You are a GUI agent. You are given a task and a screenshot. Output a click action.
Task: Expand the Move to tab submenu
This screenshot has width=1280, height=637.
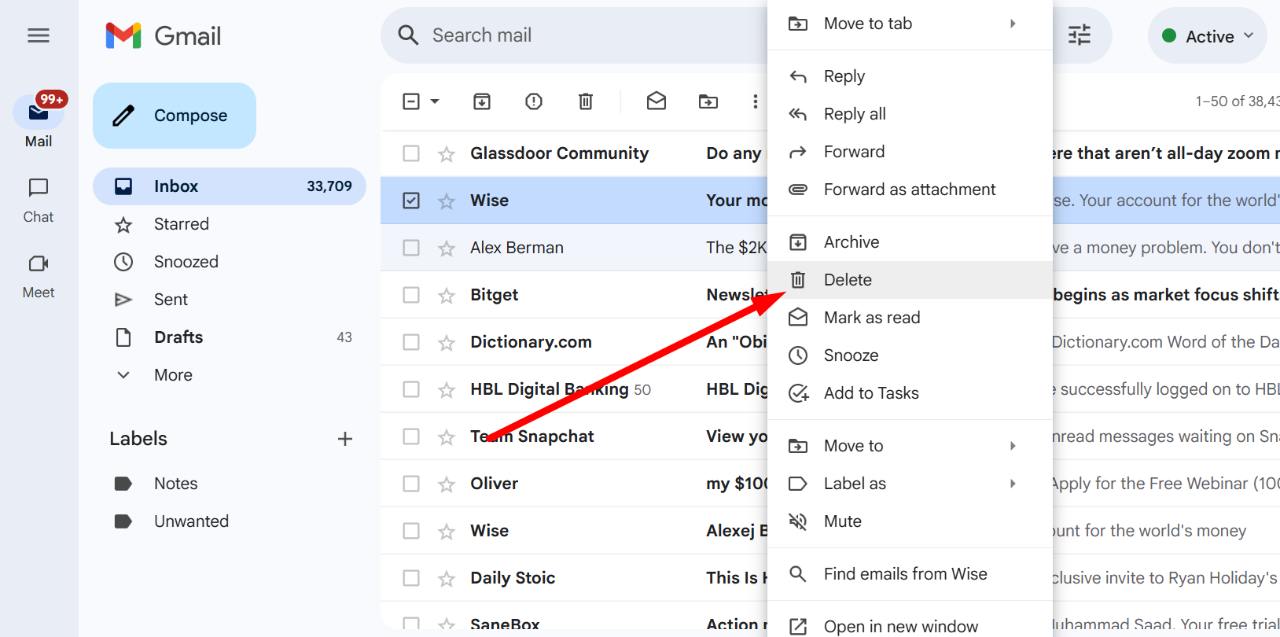point(910,23)
